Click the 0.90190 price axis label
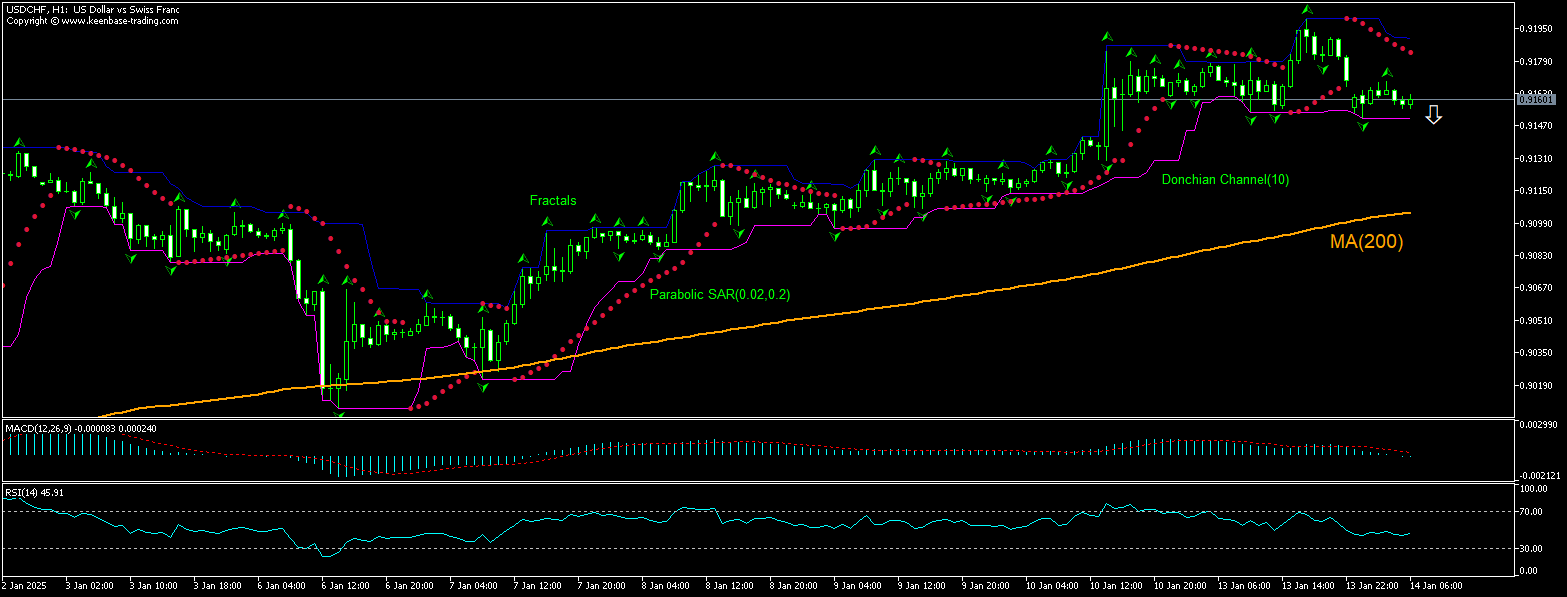This screenshot has width=1567, height=597. click(1535, 385)
